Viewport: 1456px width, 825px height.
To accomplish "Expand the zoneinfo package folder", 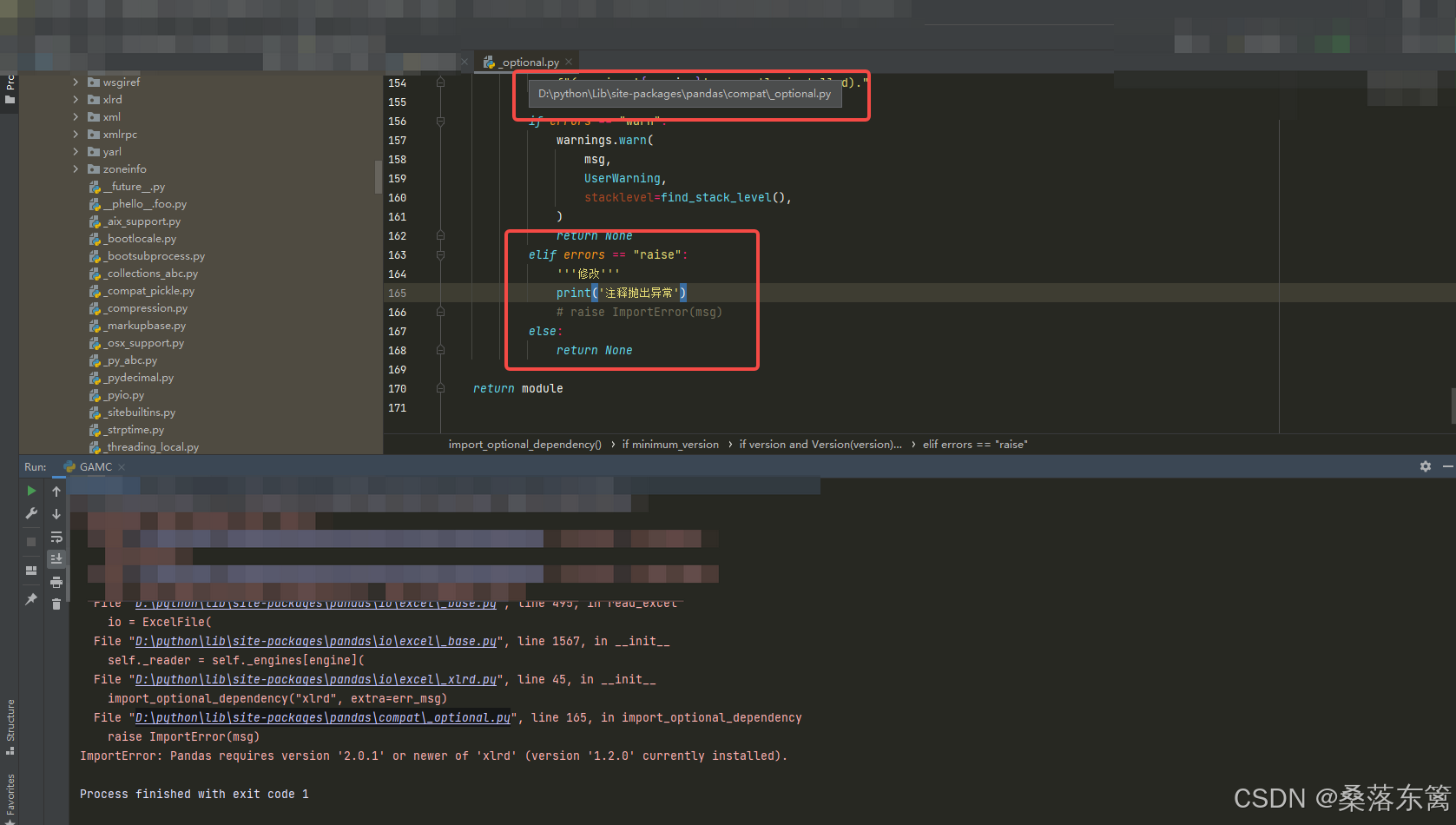I will tap(76, 168).
